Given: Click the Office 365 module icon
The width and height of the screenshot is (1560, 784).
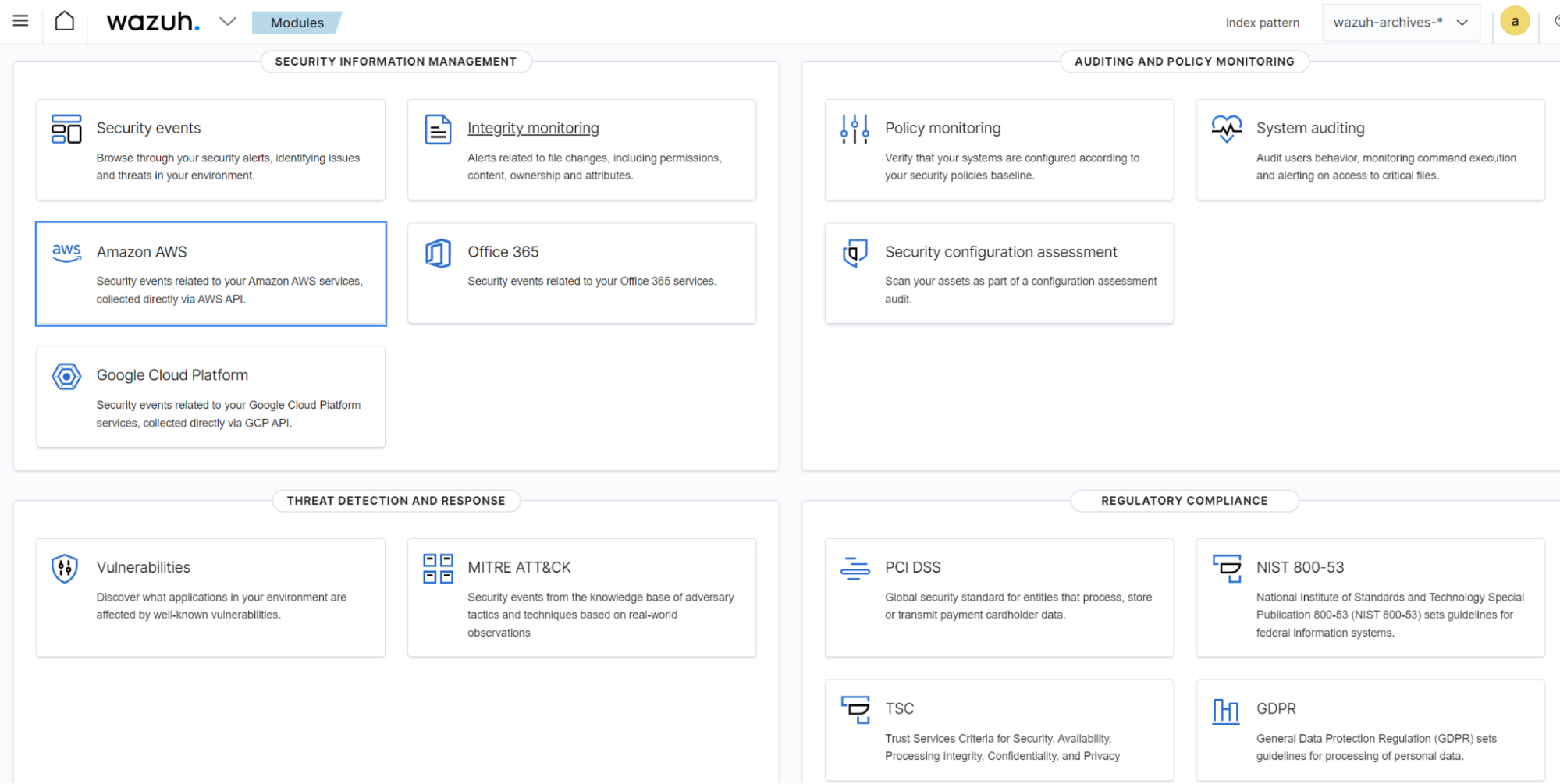Looking at the screenshot, I should click(x=438, y=254).
